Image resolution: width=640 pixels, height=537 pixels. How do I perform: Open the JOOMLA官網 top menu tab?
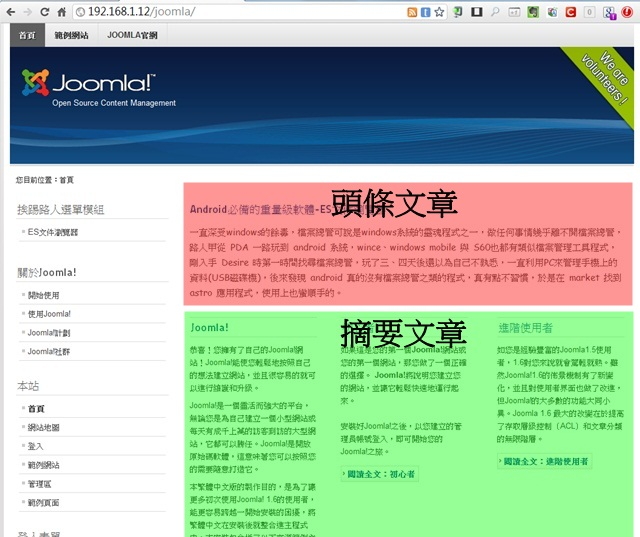click(132, 36)
